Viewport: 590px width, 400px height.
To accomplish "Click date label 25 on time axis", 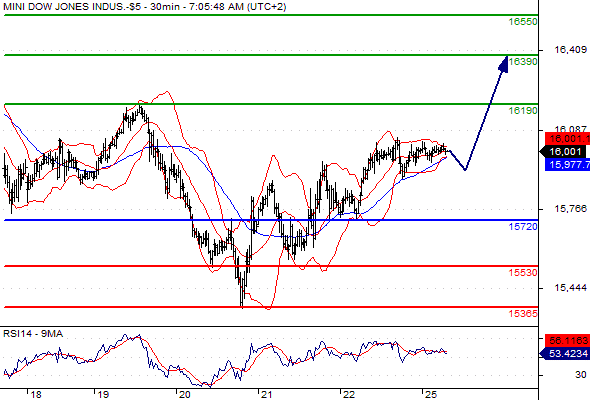I will pyautogui.click(x=431, y=395).
